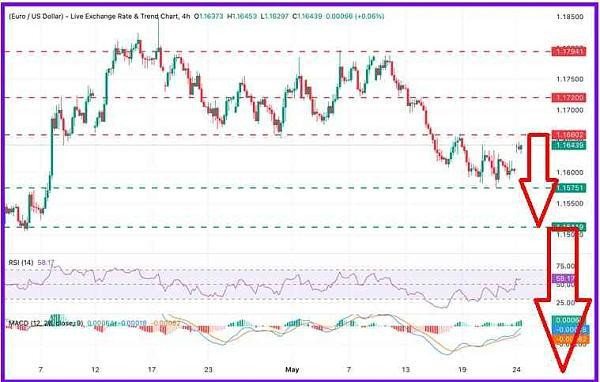
Task: Click the change value 0.00066 (+0.06%)
Action: click(355, 16)
